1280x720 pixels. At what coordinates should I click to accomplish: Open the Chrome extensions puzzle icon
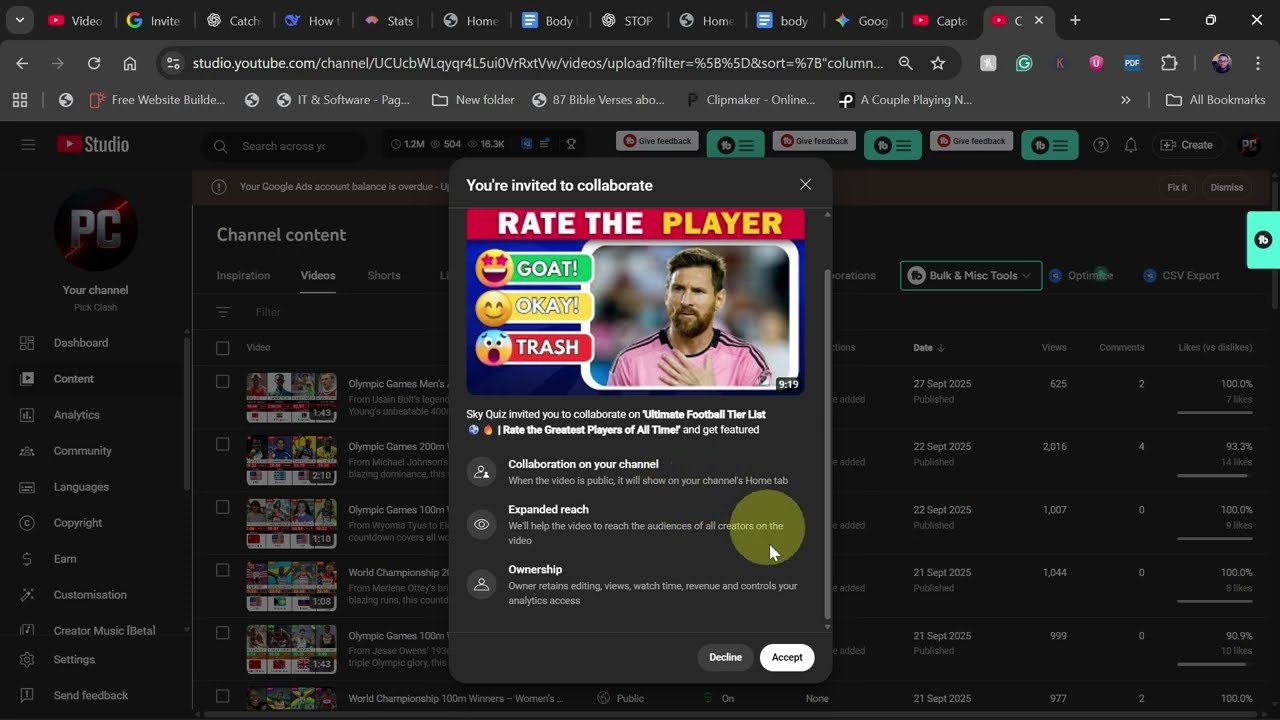click(x=1169, y=63)
